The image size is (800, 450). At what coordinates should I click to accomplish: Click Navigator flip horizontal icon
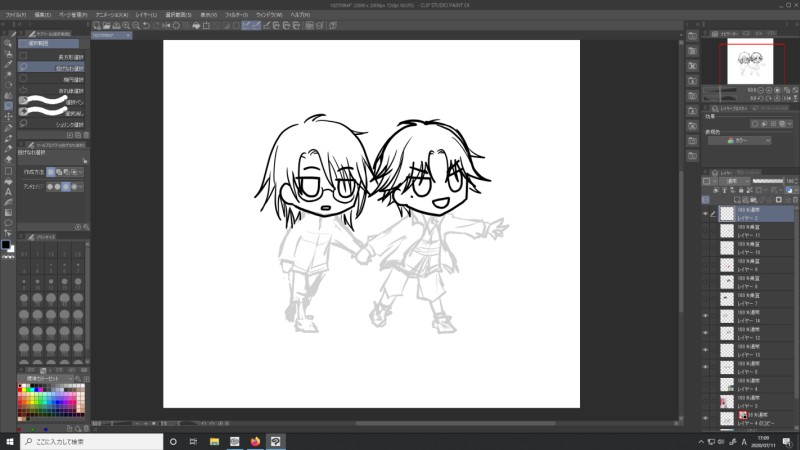(787, 98)
